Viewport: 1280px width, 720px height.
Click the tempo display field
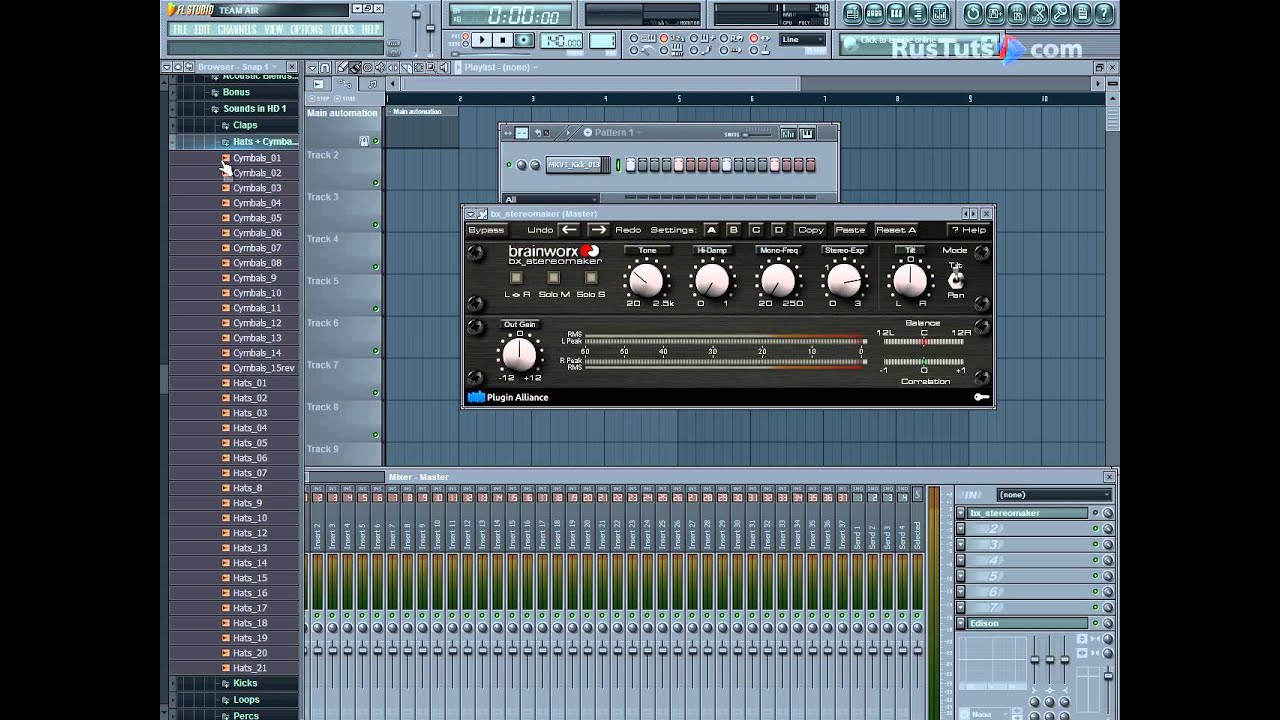coord(561,41)
